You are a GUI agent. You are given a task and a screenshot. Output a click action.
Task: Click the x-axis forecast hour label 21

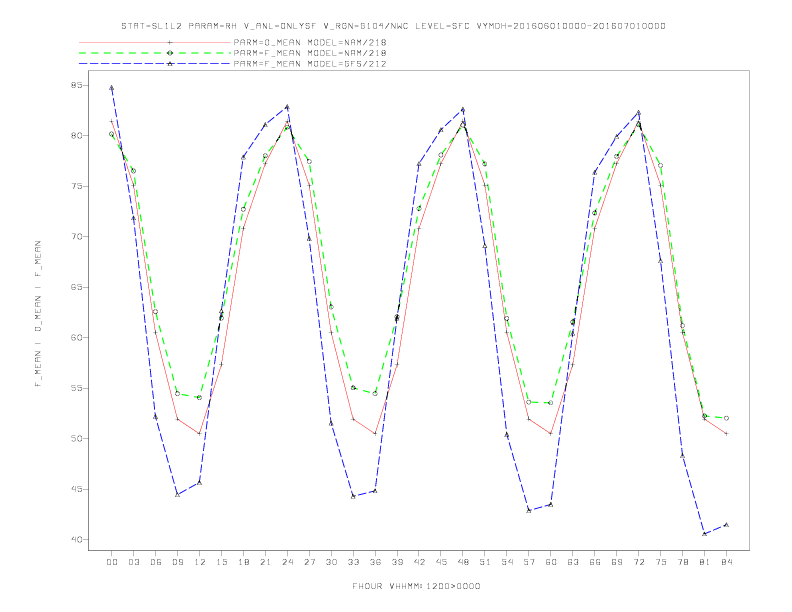pyautogui.click(x=265, y=562)
